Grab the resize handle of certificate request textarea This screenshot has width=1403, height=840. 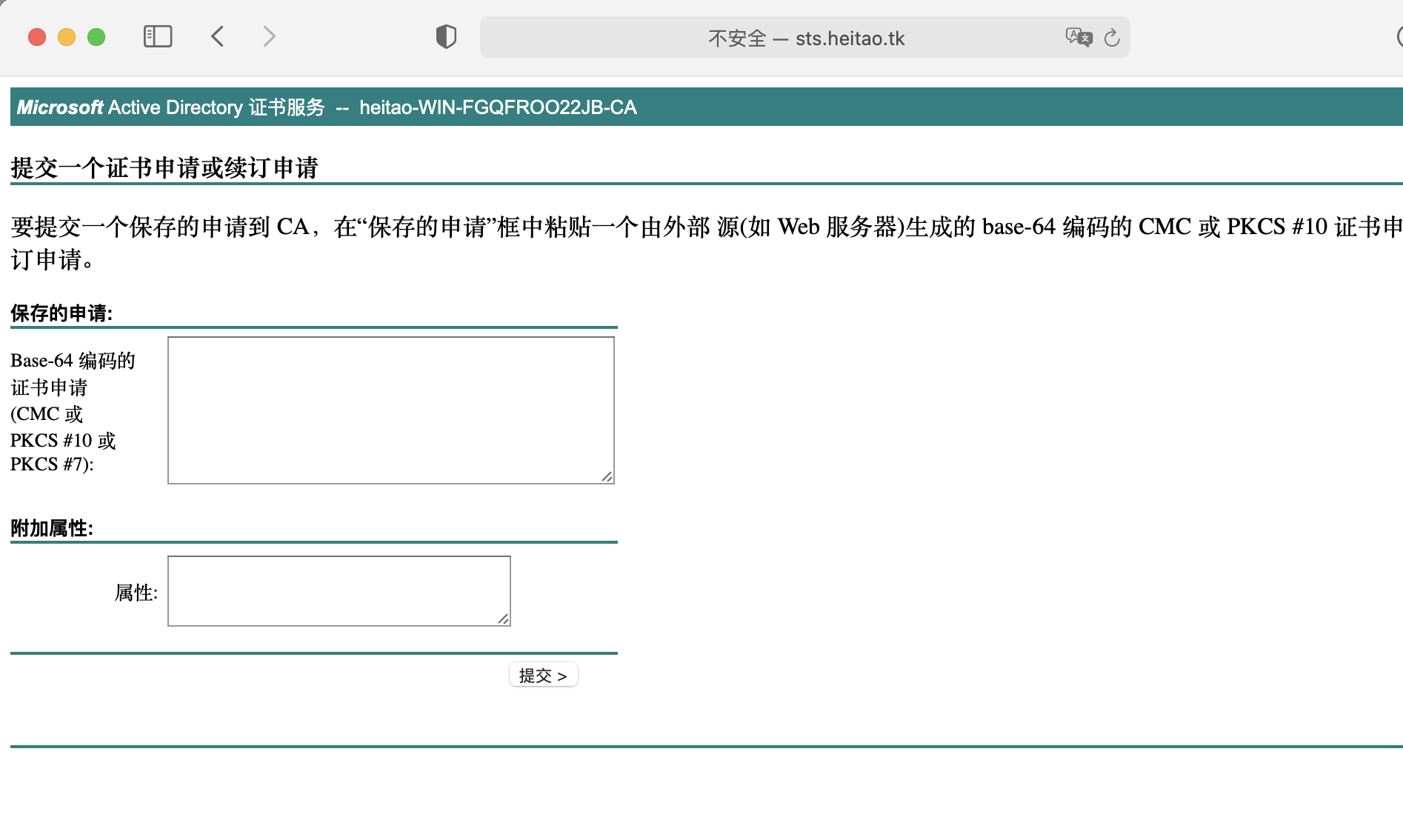point(607,476)
